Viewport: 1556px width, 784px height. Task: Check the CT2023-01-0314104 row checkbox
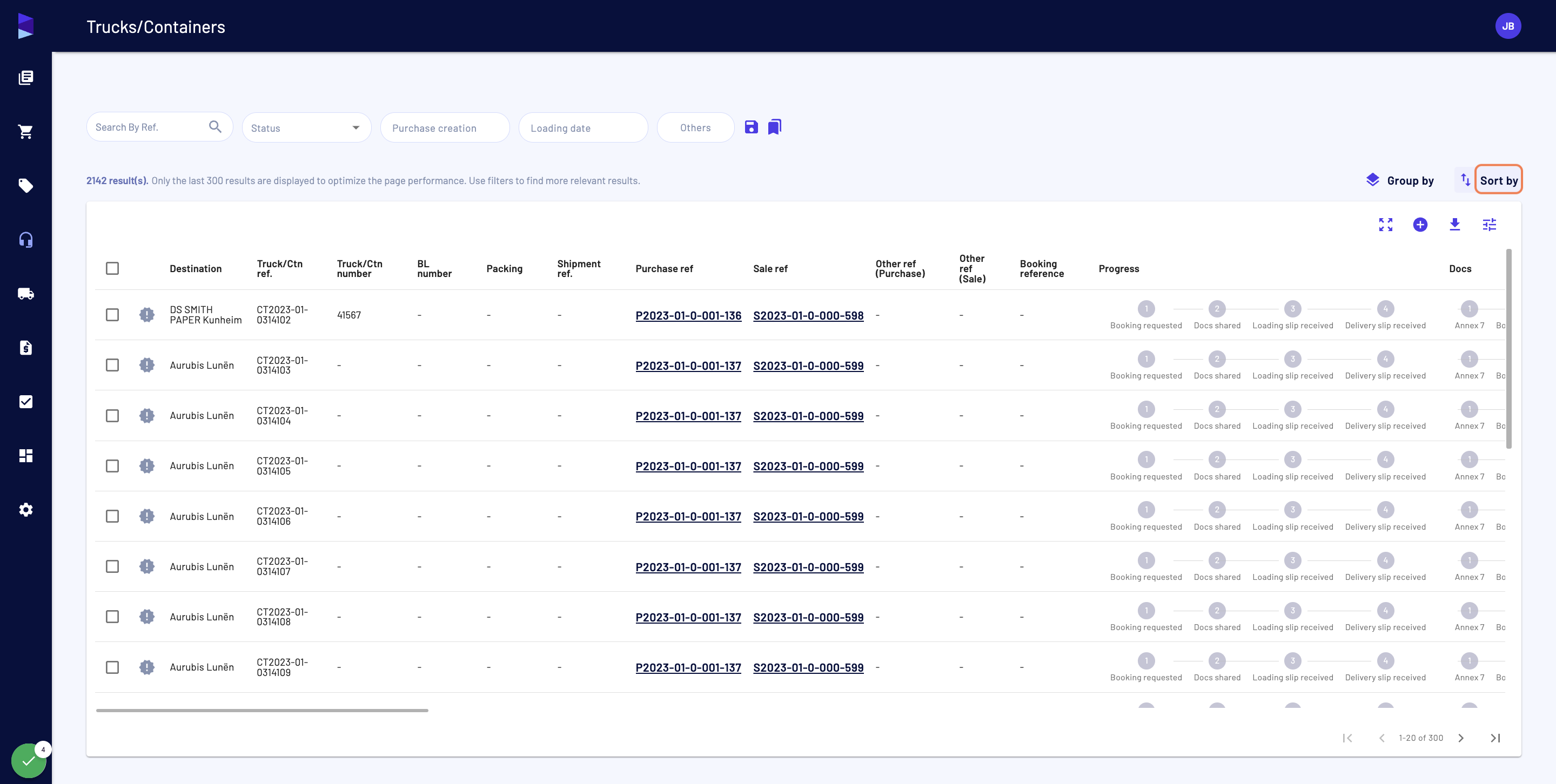click(x=112, y=416)
